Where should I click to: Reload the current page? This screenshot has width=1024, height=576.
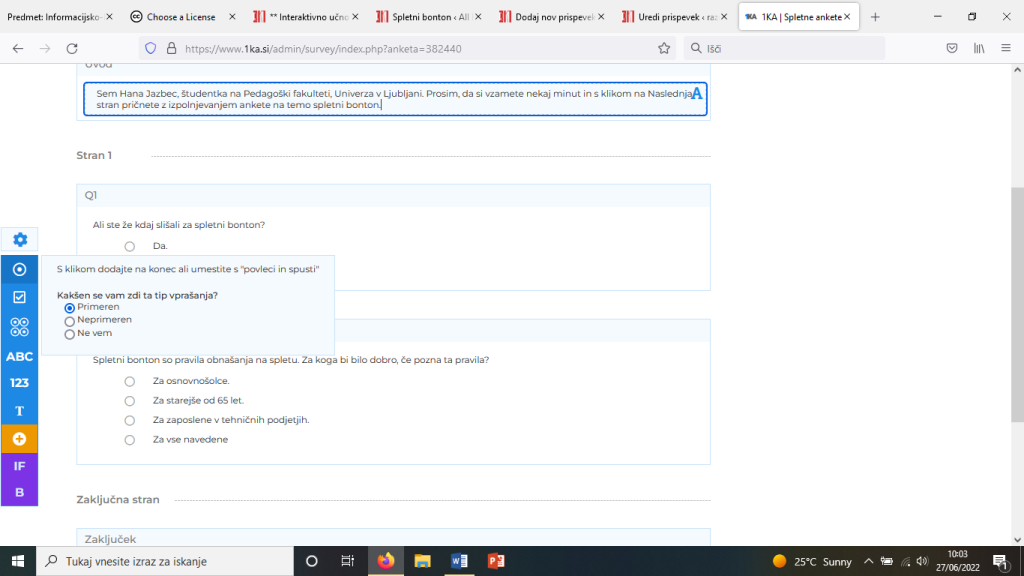click(x=72, y=48)
